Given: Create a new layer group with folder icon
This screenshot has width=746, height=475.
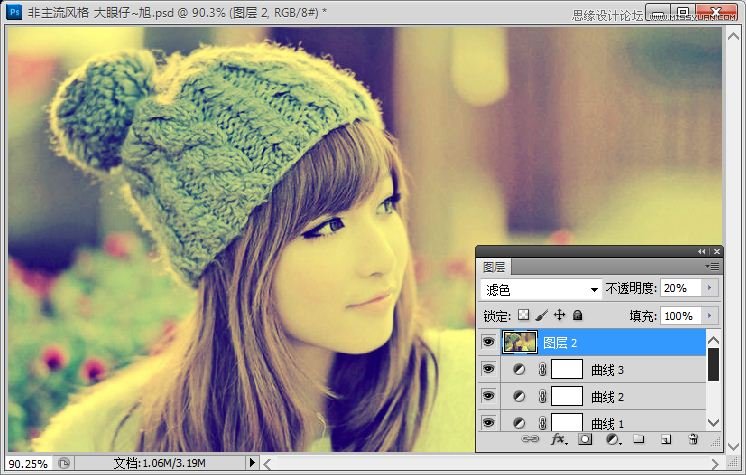Looking at the screenshot, I should click(639, 439).
